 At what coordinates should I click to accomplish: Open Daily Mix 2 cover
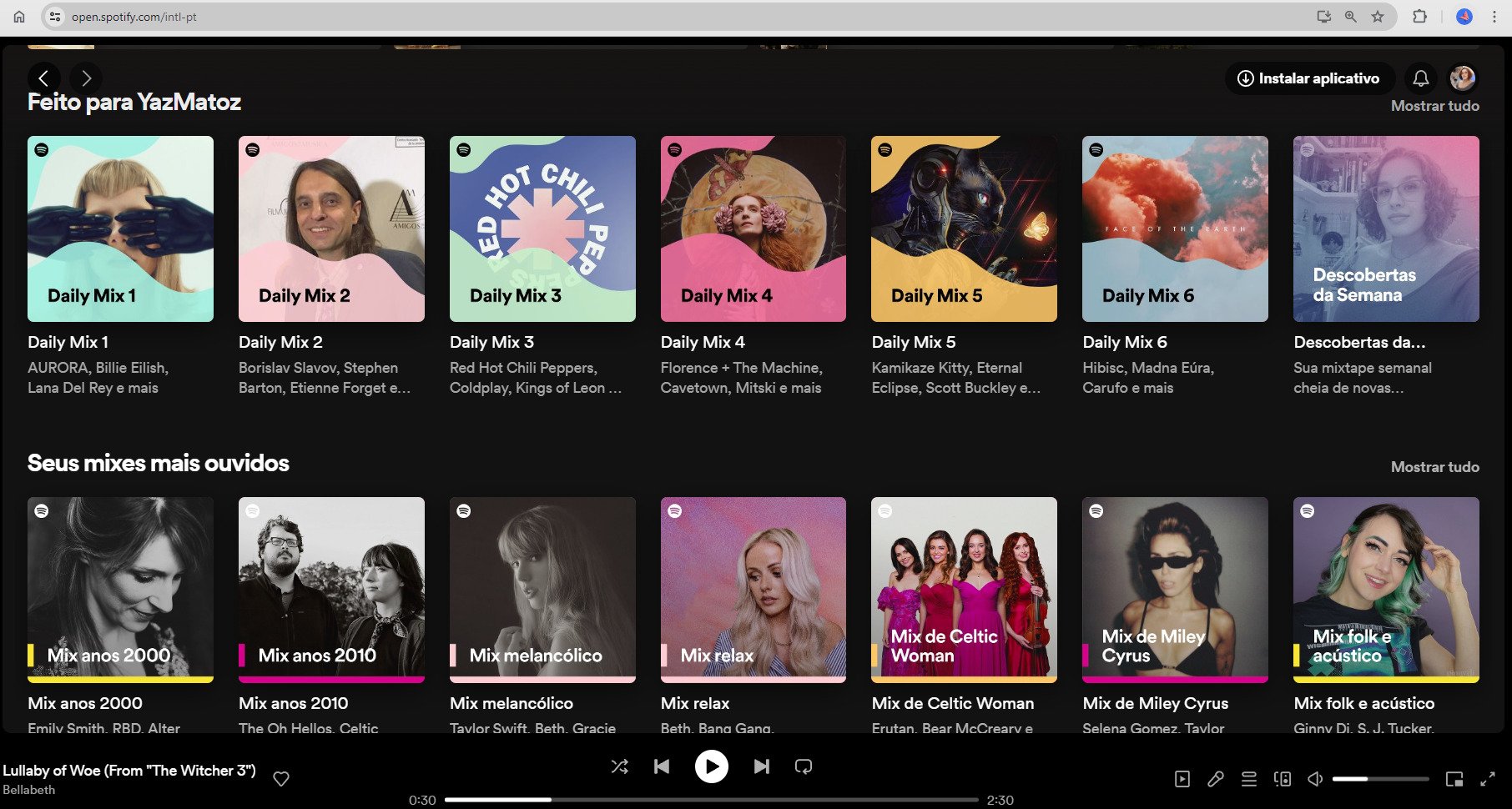click(x=331, y=229)
